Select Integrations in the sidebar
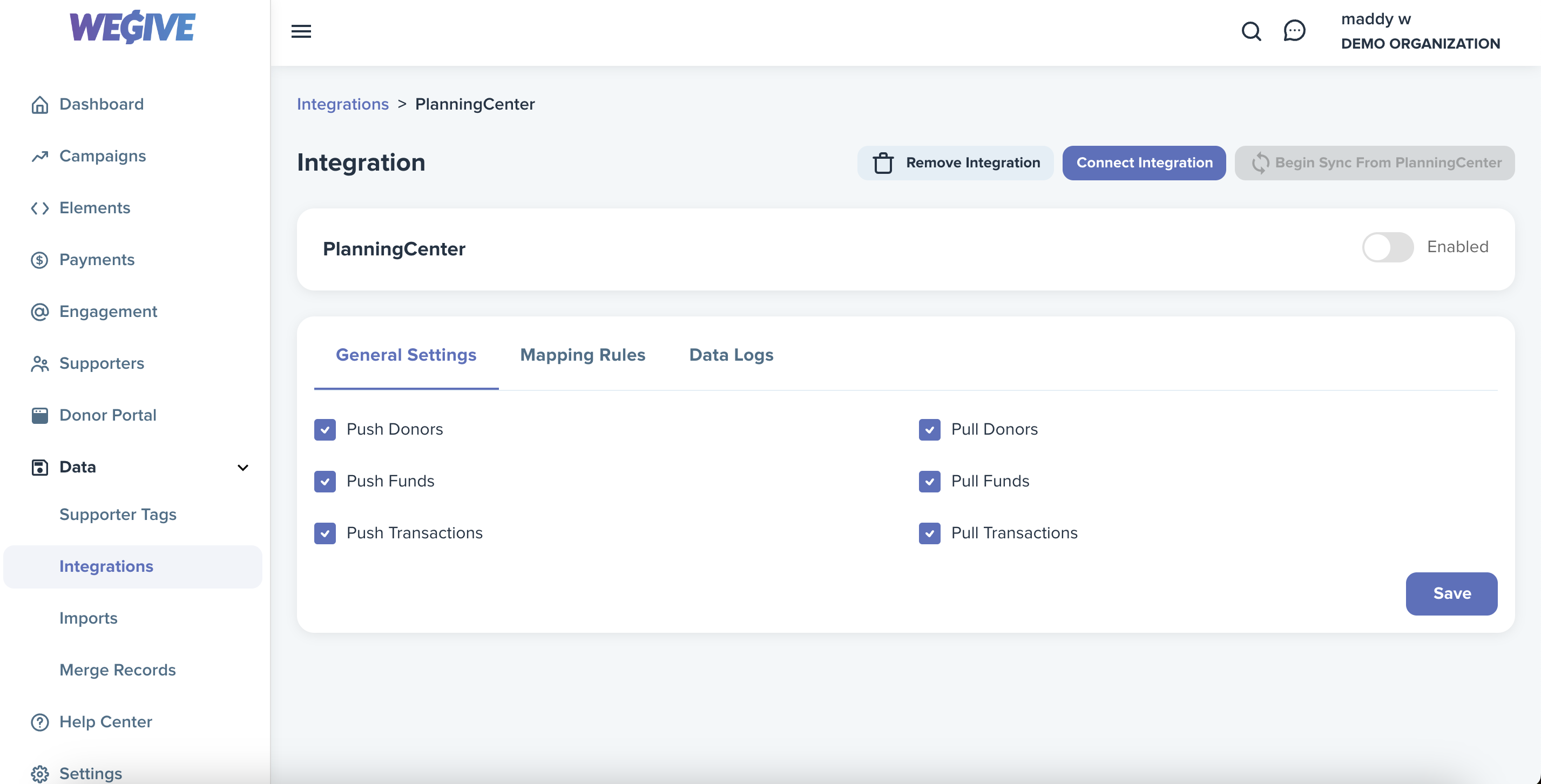 tap(132, 566)
